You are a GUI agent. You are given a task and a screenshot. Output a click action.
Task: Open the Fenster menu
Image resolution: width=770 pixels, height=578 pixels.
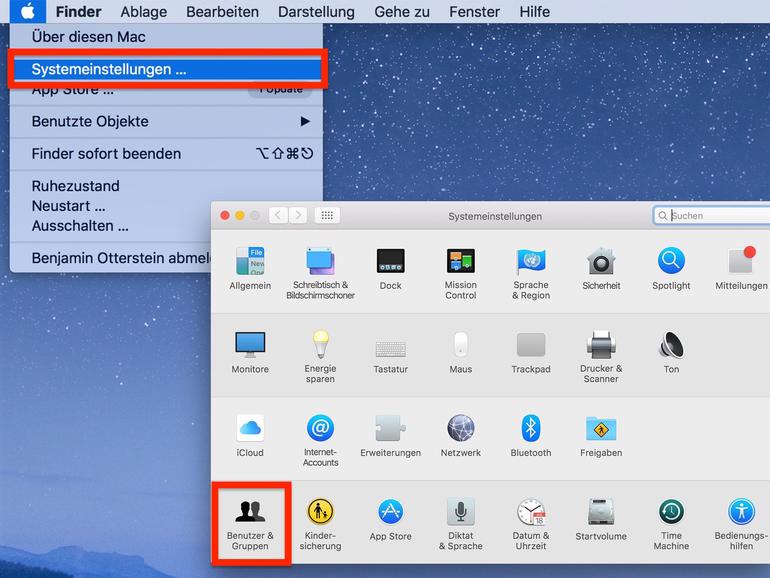[x=474, y=11]
